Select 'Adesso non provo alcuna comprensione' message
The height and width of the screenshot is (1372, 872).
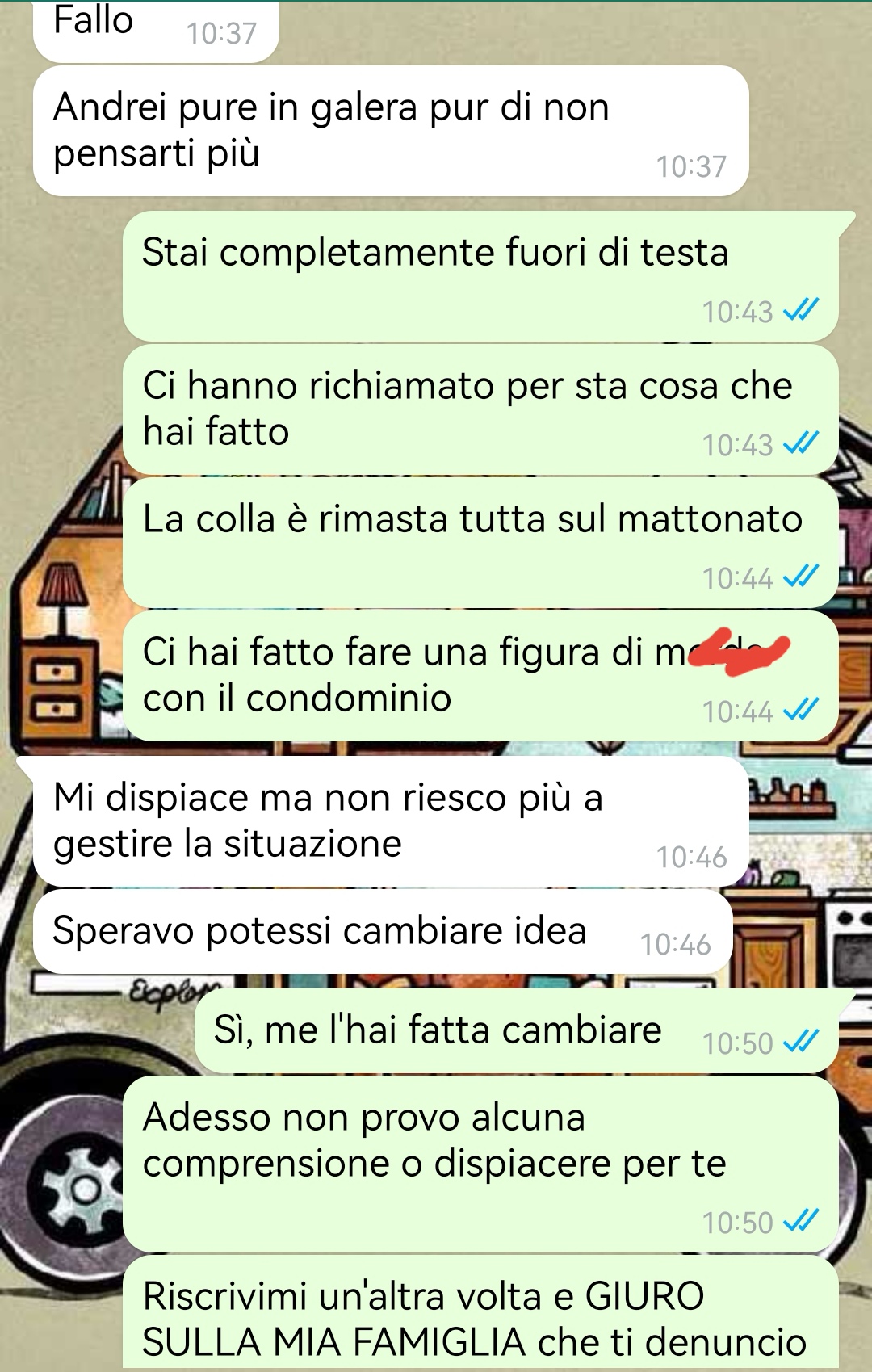point(480,1164)
